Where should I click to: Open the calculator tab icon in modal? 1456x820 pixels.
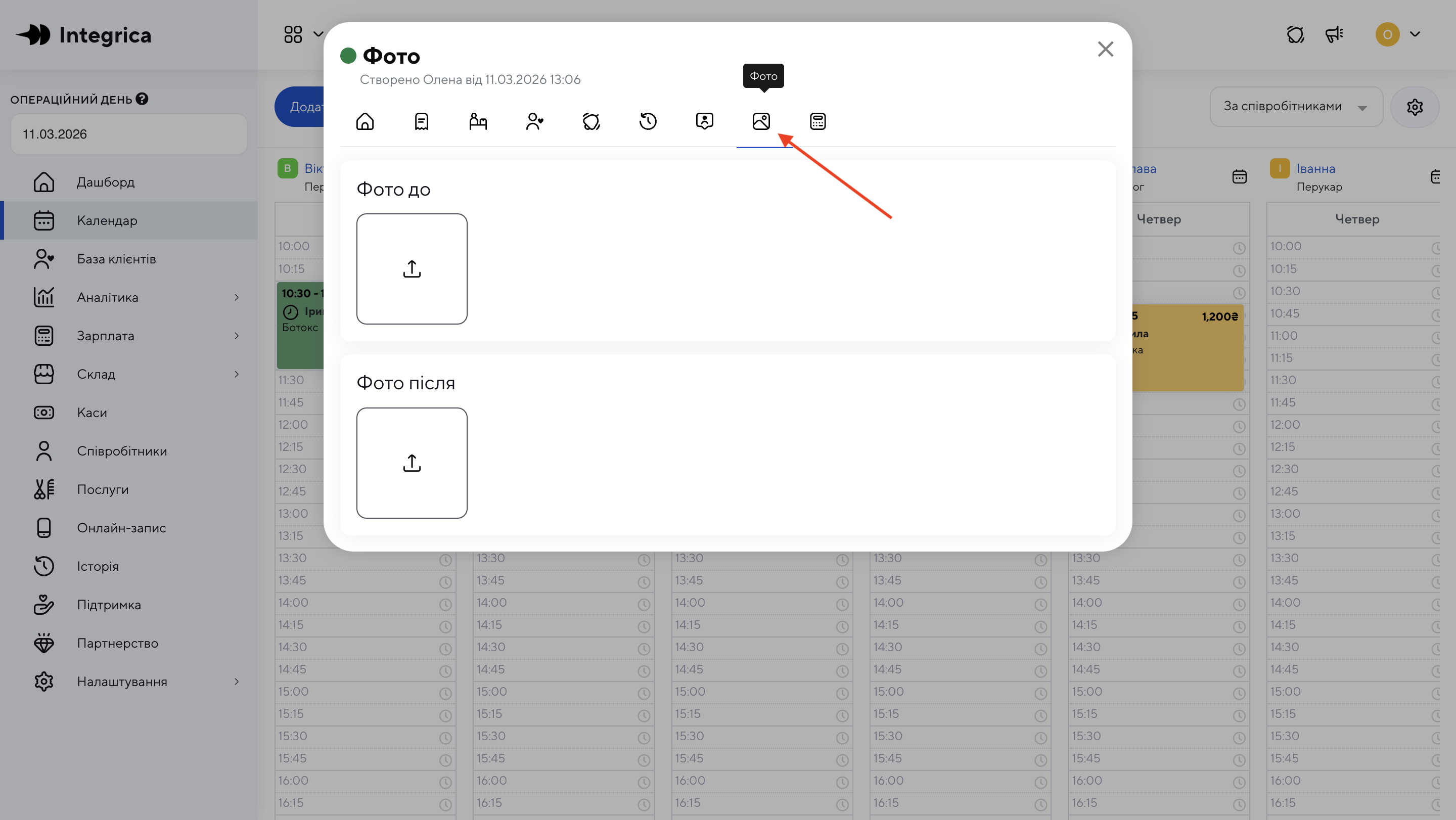coord(817,121)
